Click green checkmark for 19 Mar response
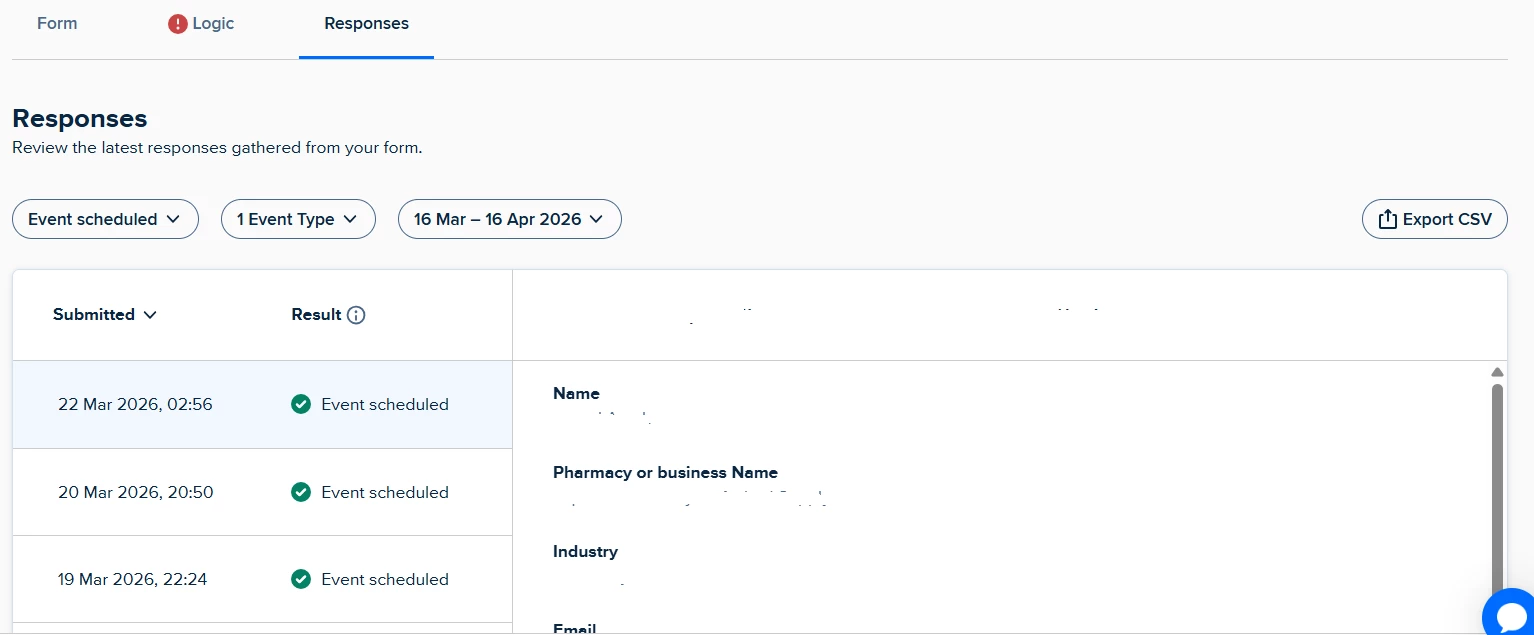 [x=301, y=579]
